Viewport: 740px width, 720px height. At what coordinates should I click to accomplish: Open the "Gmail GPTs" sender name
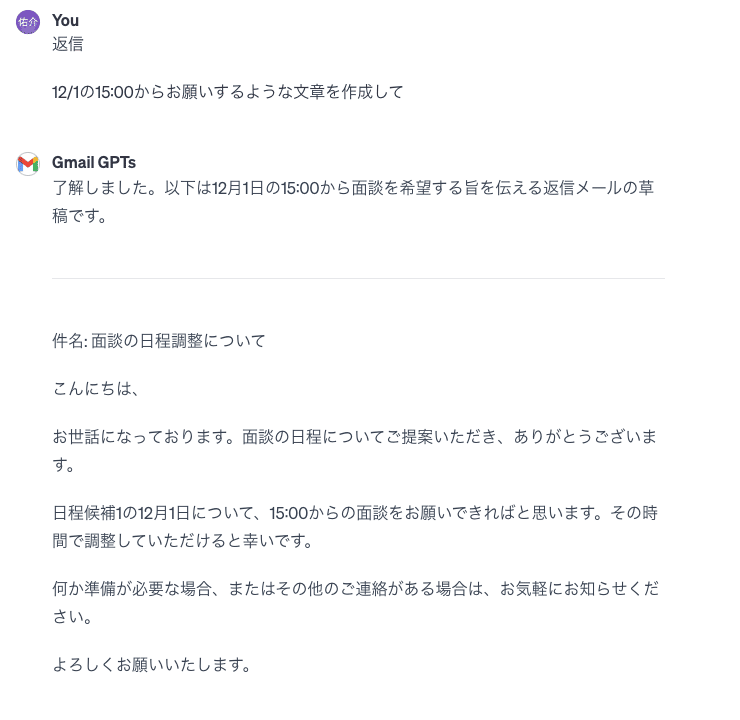[94, 162]
